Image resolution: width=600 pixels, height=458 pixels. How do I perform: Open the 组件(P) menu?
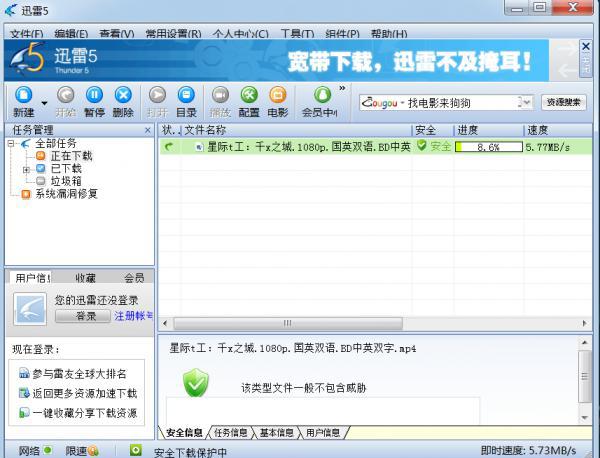pyautogui.click(x=342, y=34)
